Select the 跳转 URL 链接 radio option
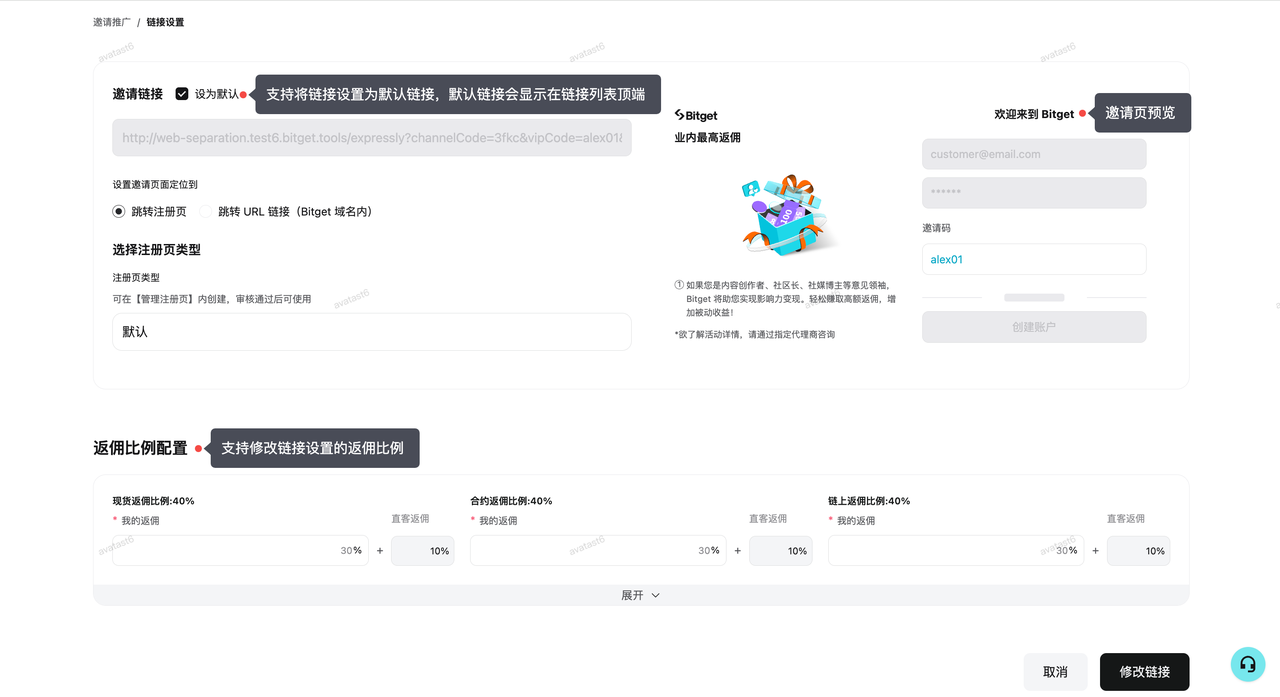 (206, 211)
